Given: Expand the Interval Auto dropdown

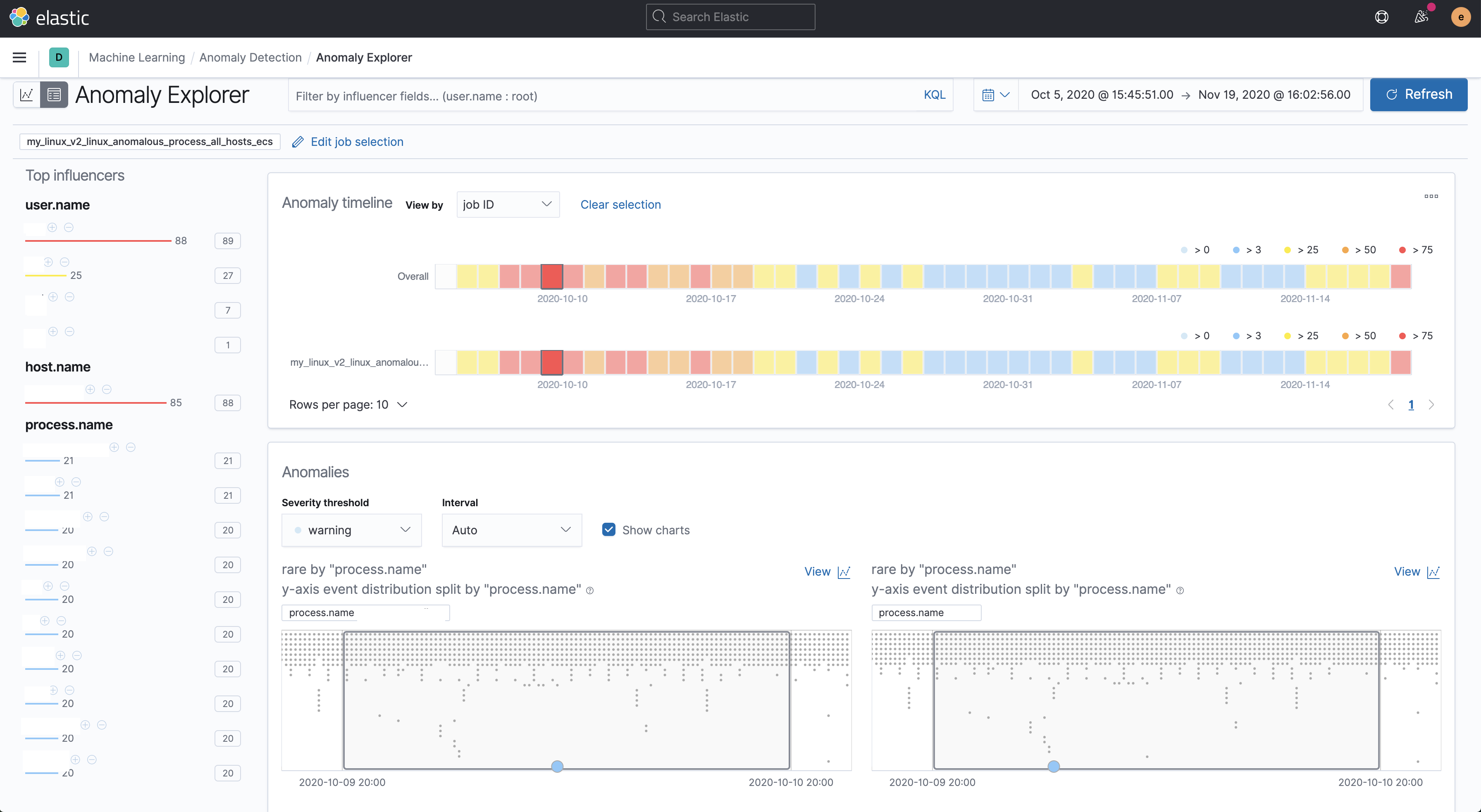Looking at the screenshot, I should pos(511,530).
